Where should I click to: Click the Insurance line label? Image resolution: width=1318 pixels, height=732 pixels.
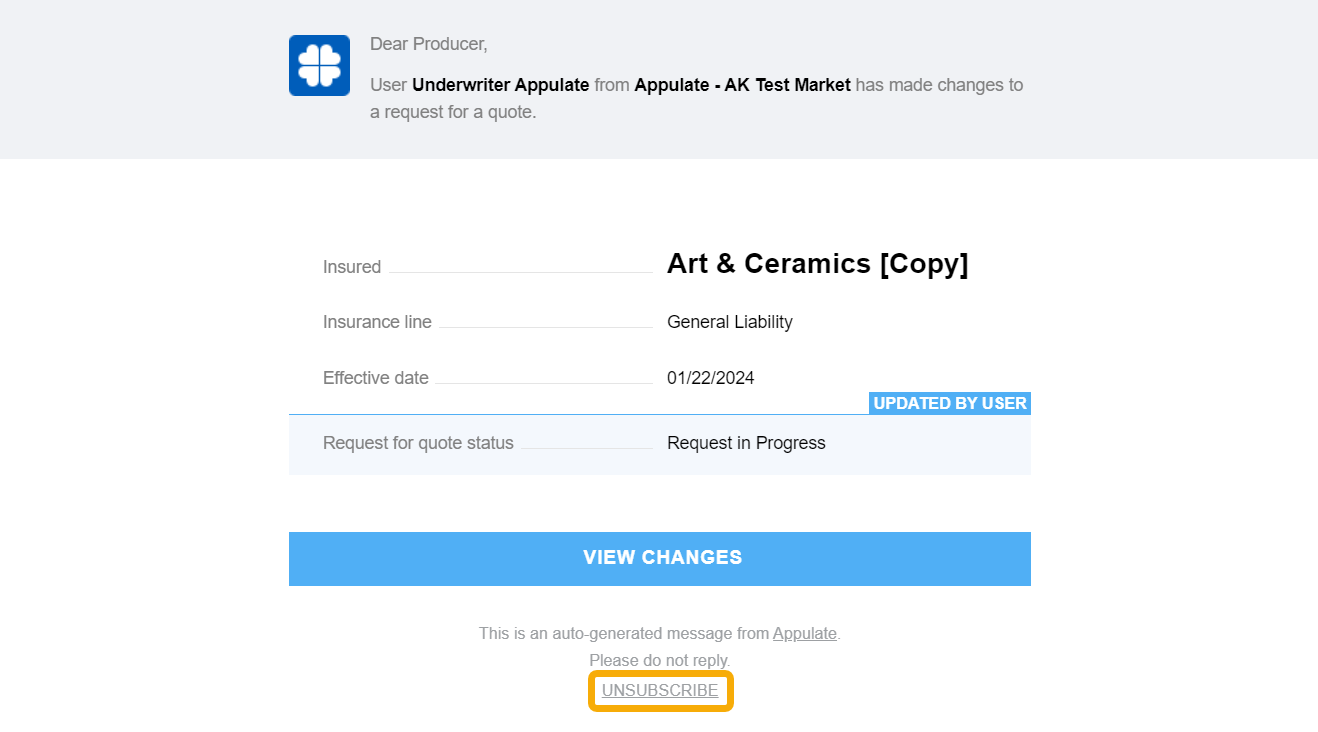377,322
